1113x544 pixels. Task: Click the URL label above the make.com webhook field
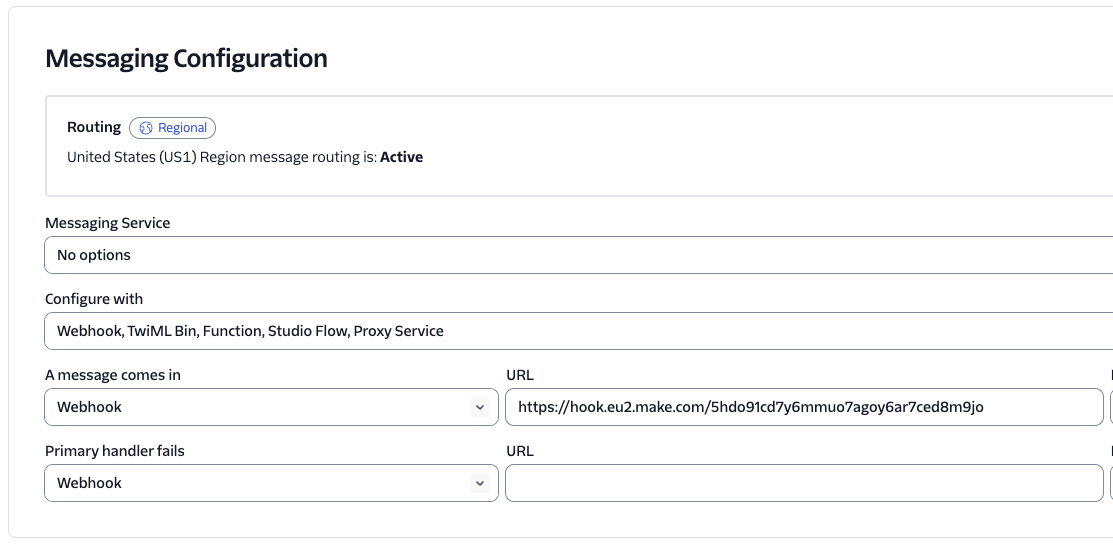(x=520, y=375)
